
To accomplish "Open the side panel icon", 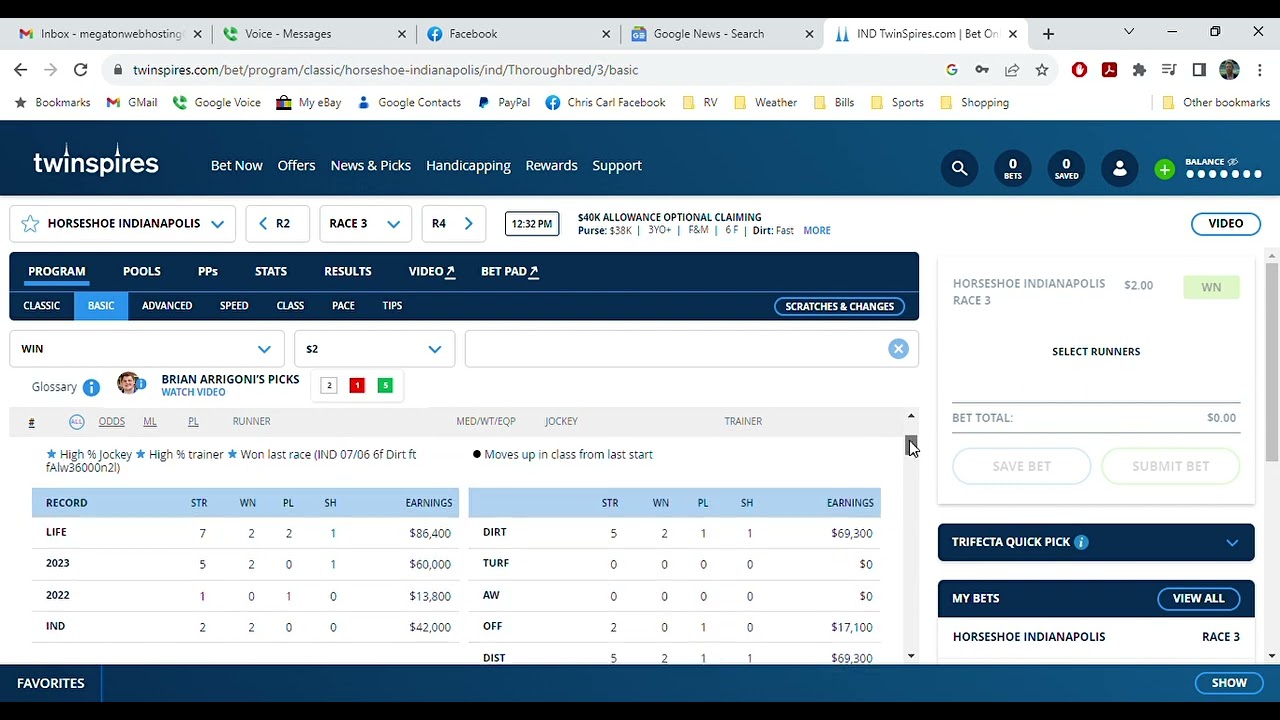I will click(1199, 70).
